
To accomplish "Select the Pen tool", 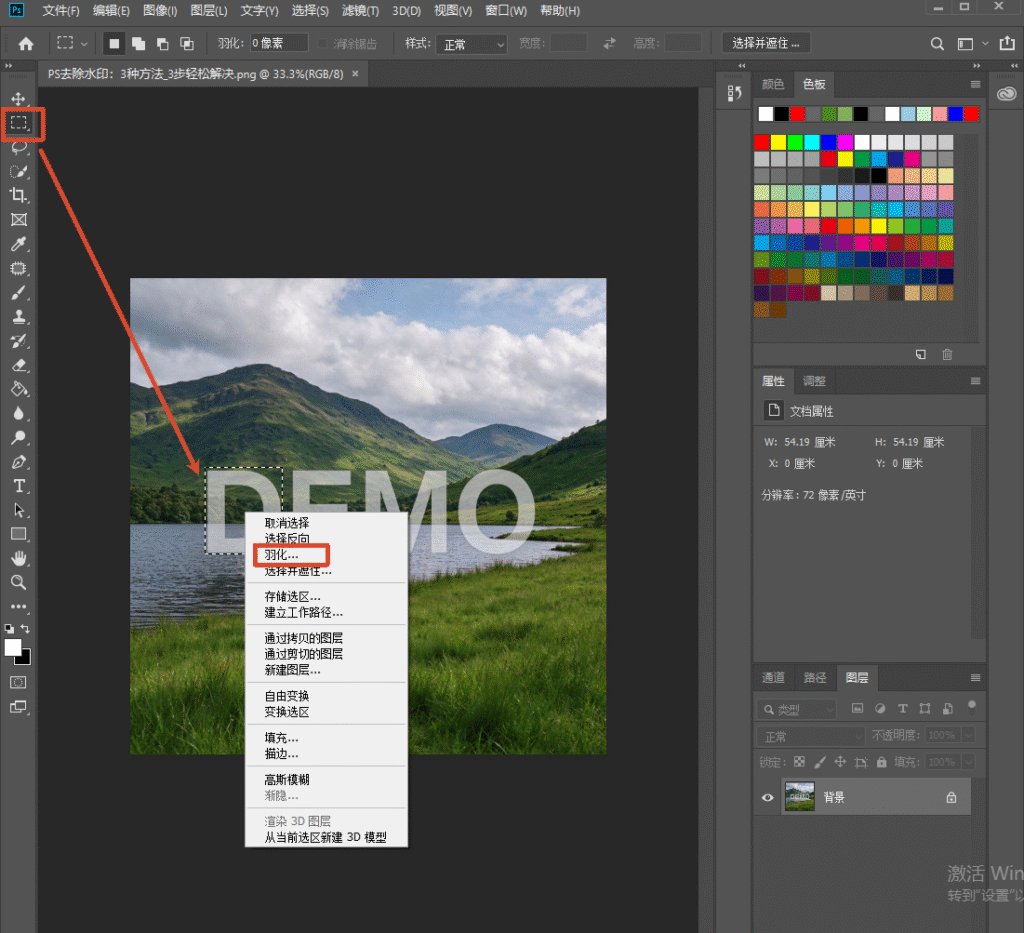I will 18,462.
